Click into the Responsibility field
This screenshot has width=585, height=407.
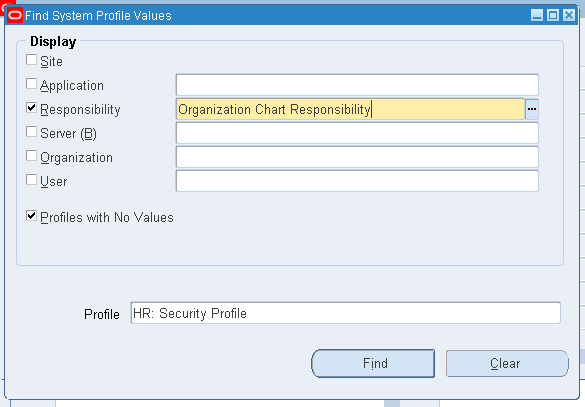click(x=350, y=109)
